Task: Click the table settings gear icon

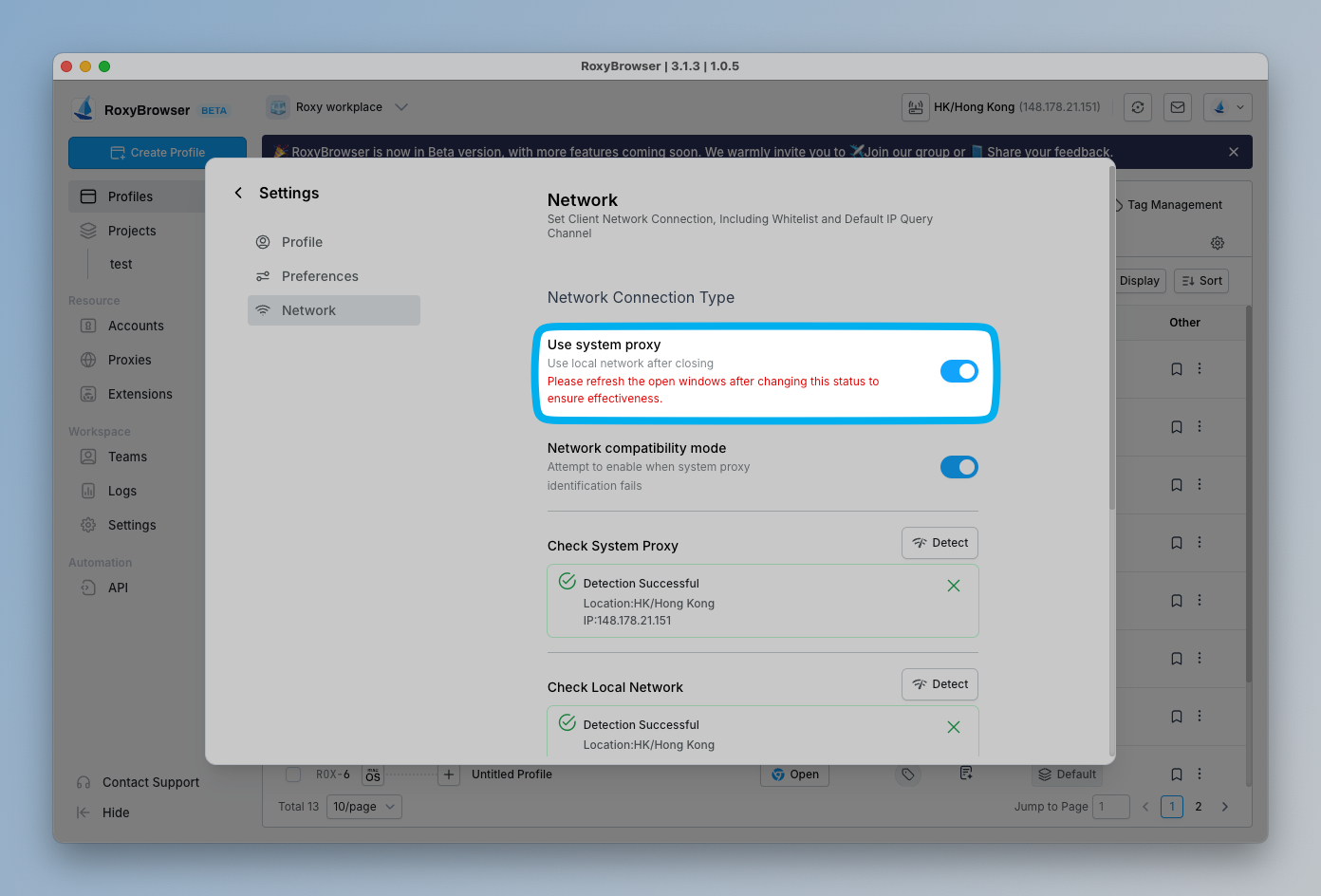Action: 1218,243
